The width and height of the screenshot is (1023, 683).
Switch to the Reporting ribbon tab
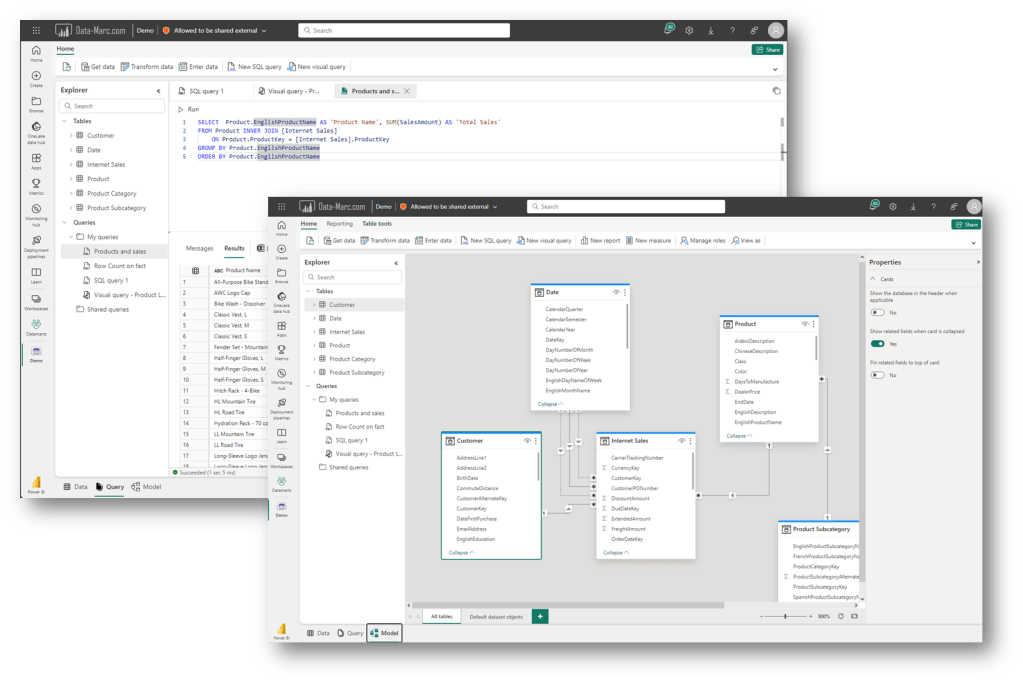[339, 224]
